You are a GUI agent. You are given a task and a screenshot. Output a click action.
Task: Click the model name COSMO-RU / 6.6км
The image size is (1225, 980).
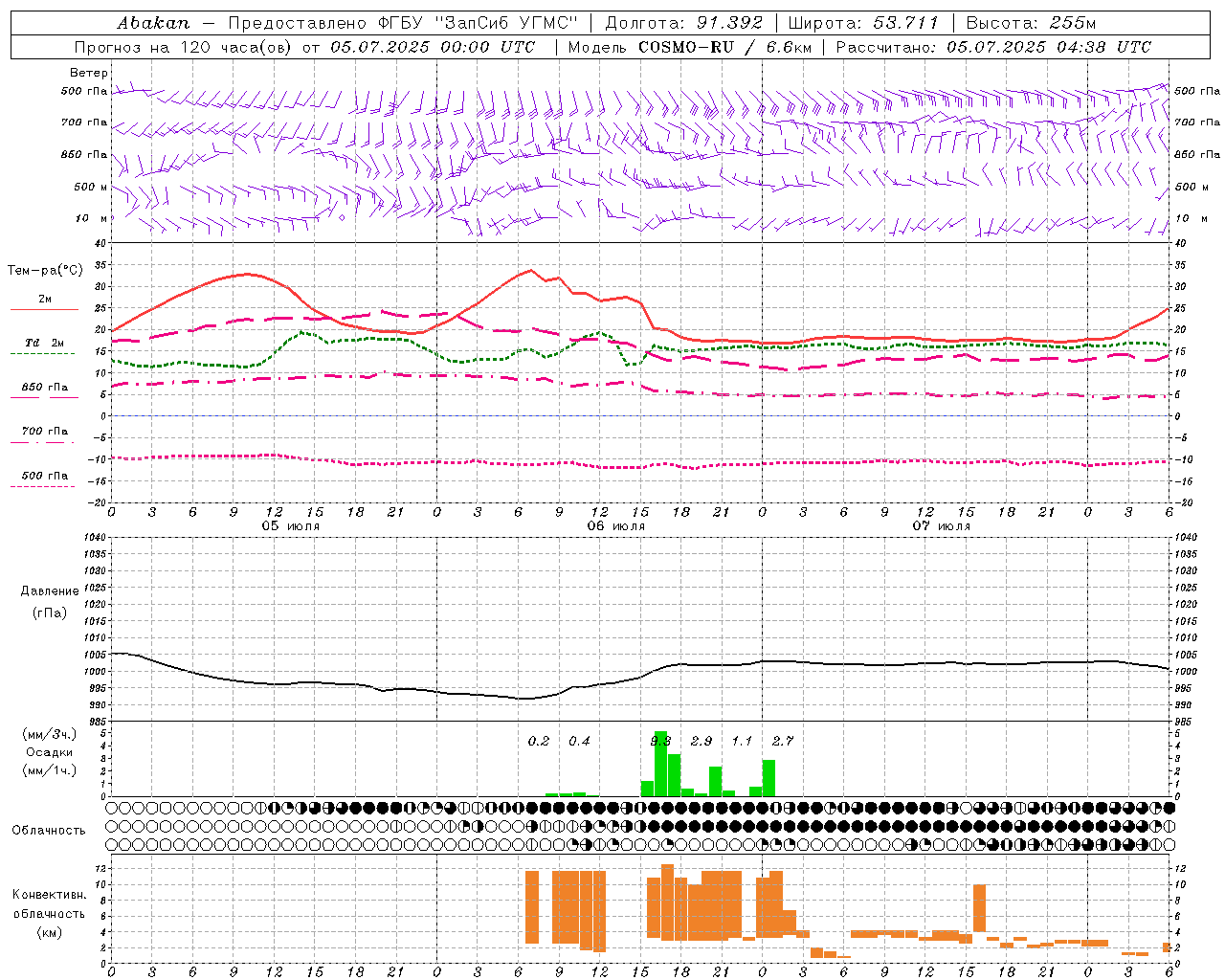pyautogui.click(x=724, y=46)
